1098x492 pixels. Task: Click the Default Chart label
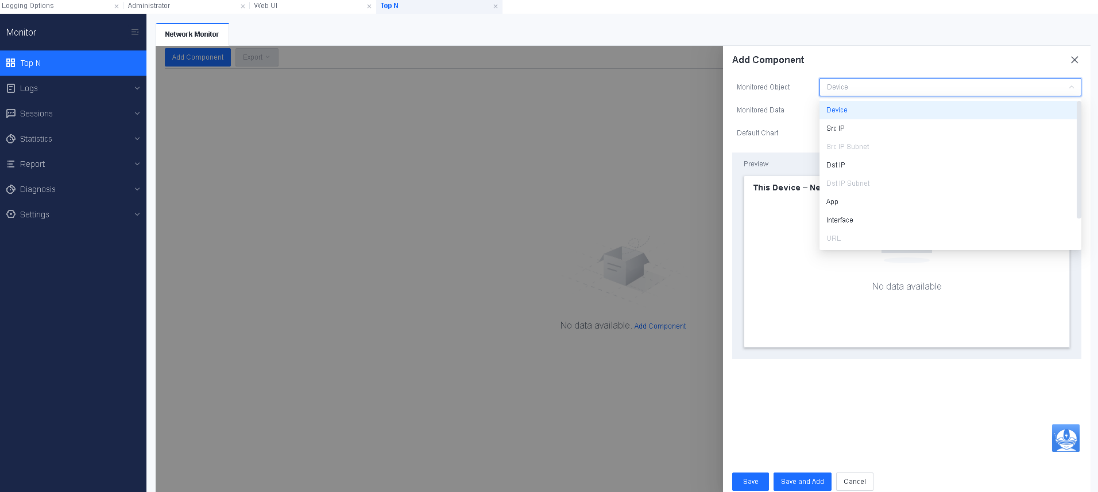click(x=757, y=132)
